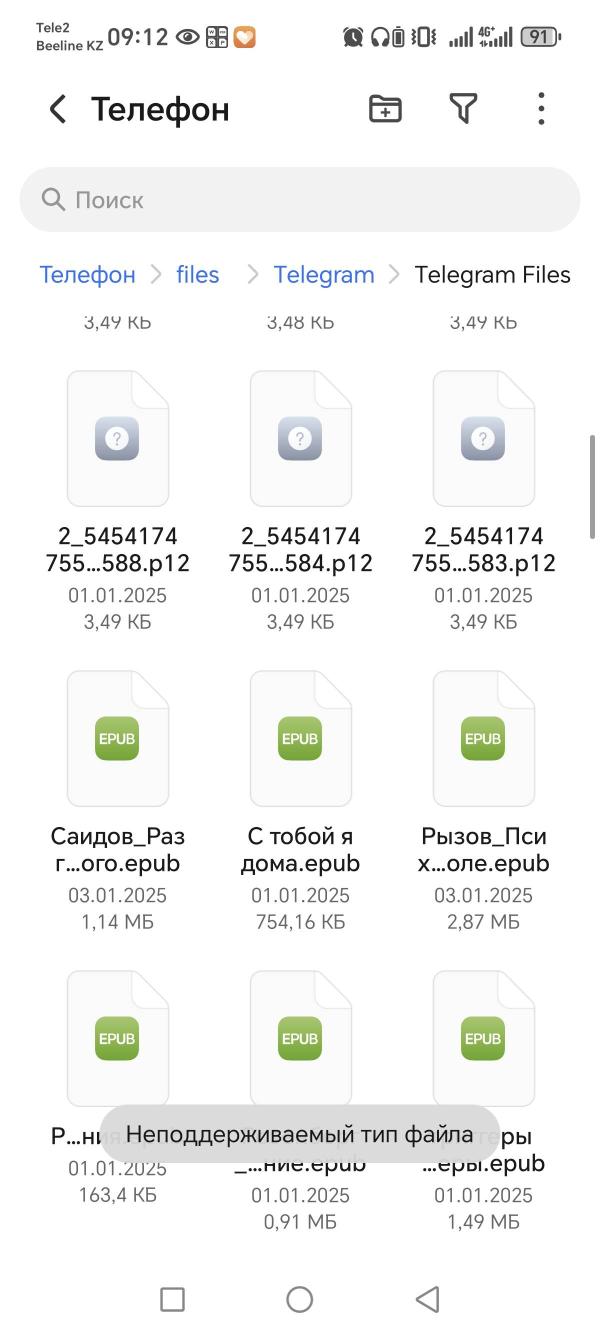Open the Саидов_Раз EPUB file icon
This screenshot has width=600, height=1331.
click(x=118, y=739)
